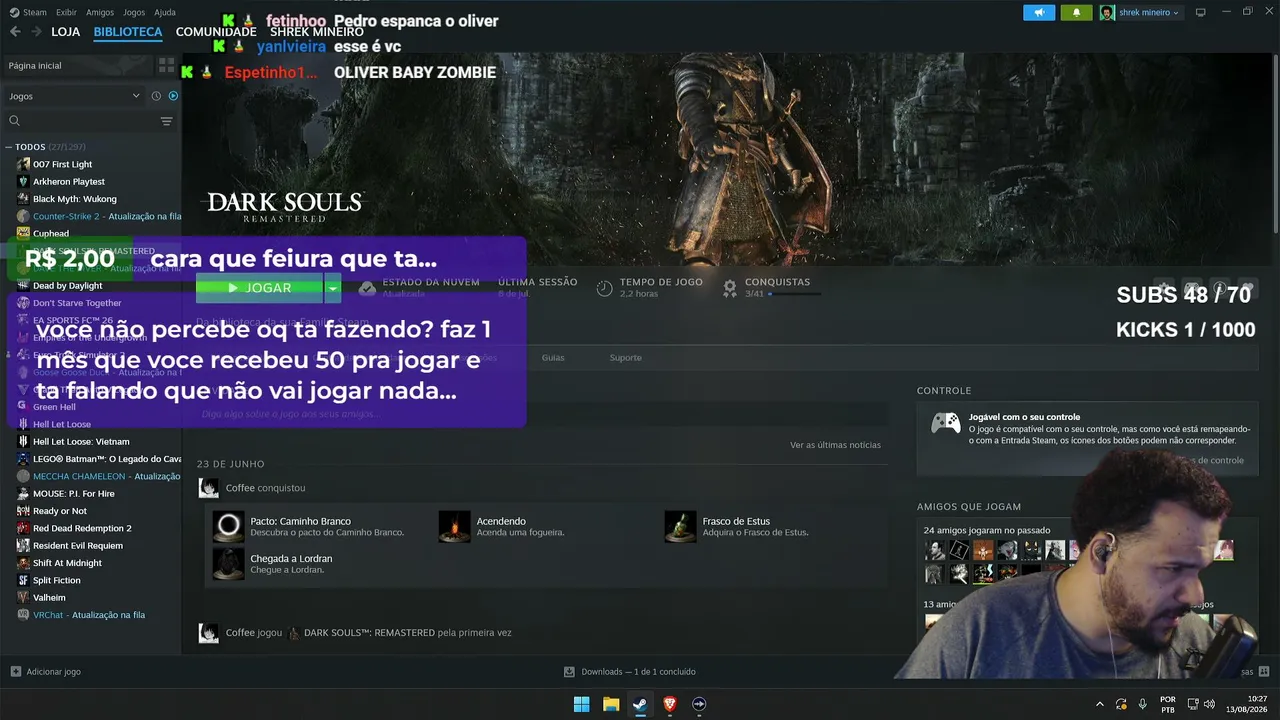The image size is (1280, 720).
Task: Open the blue announcements megaphone button
Action: tap(1039, 13)
